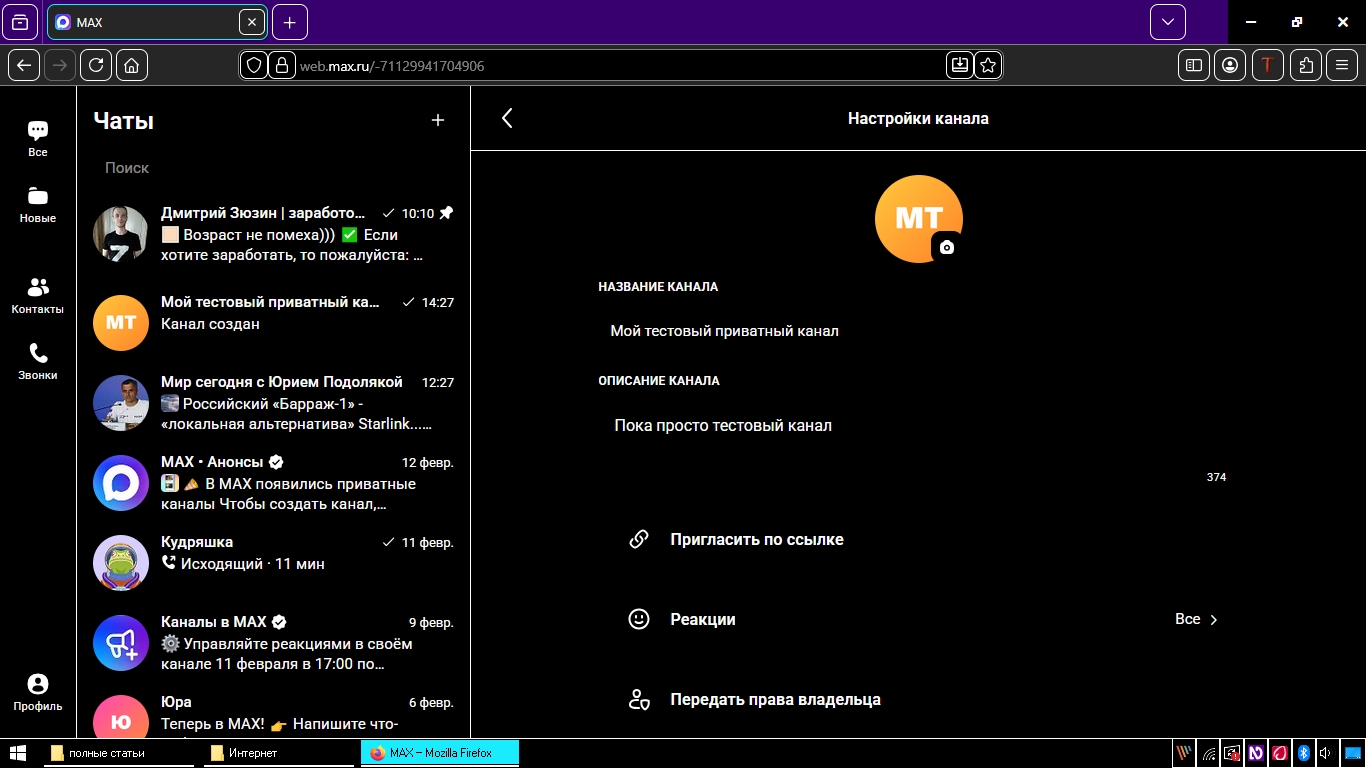The image size is (1366, 768).
Task: Open Windows Start menu
Action: tap(18, 752)
